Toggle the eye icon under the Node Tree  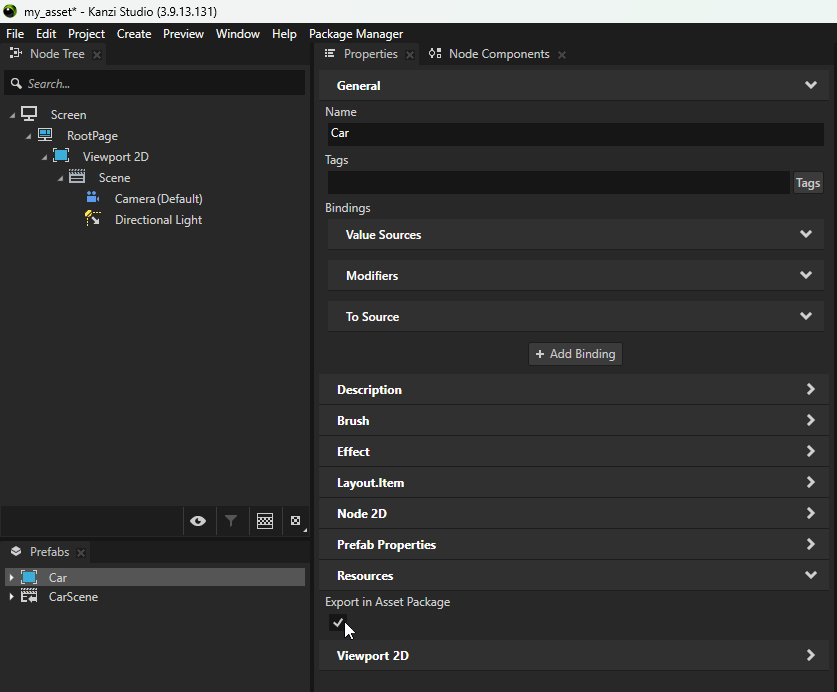[x=197, y=521]
